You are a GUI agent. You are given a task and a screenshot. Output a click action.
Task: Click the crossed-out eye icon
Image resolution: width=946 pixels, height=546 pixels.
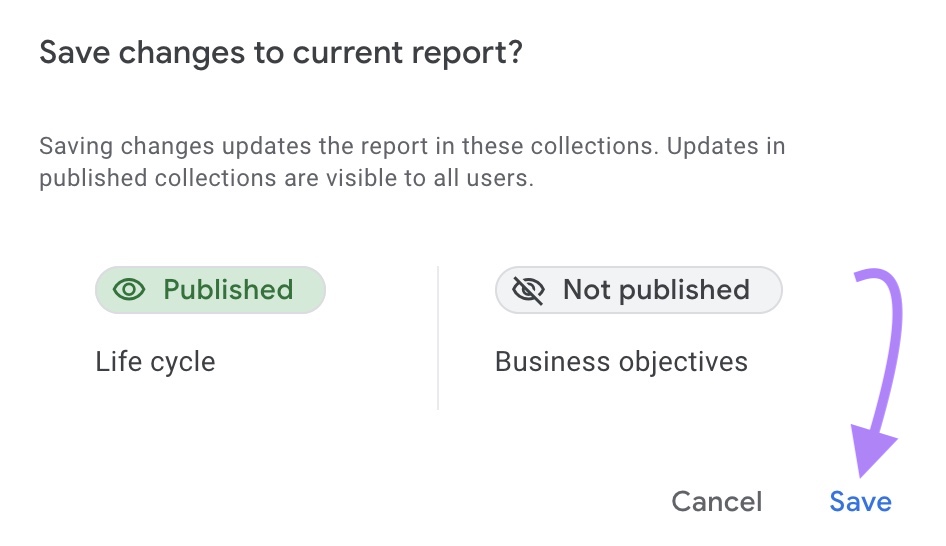[x=528, y=290]
